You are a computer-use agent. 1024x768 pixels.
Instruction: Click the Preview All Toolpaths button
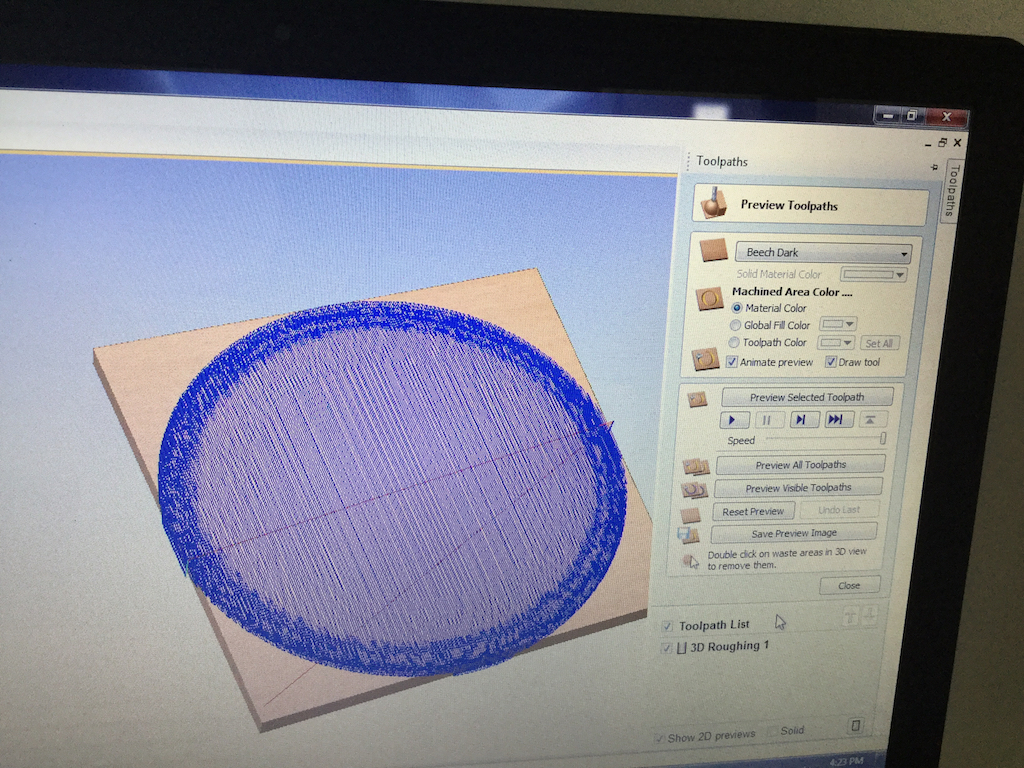(x=801, y=465)
